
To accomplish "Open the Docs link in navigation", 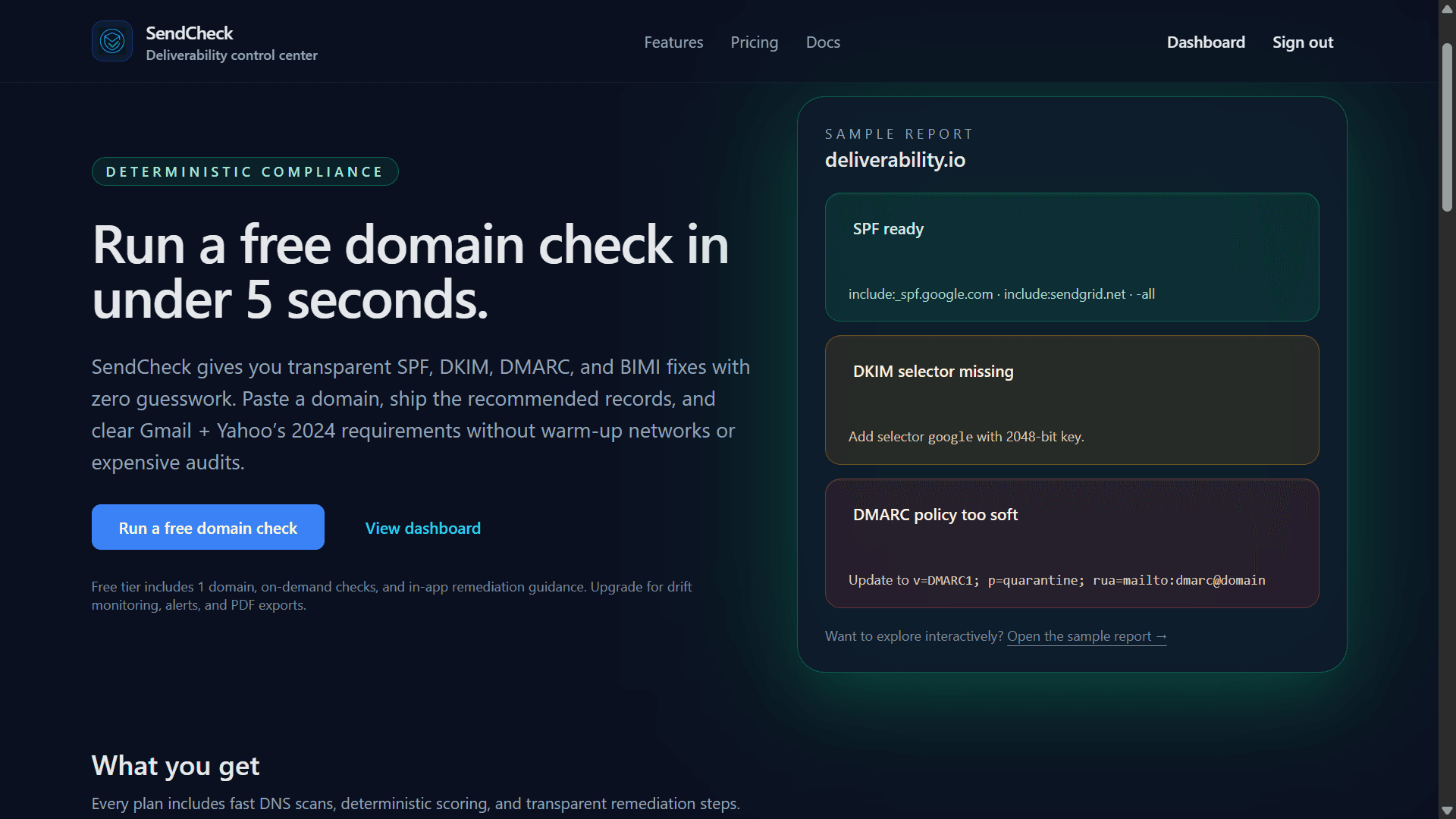I will point(823,42).
